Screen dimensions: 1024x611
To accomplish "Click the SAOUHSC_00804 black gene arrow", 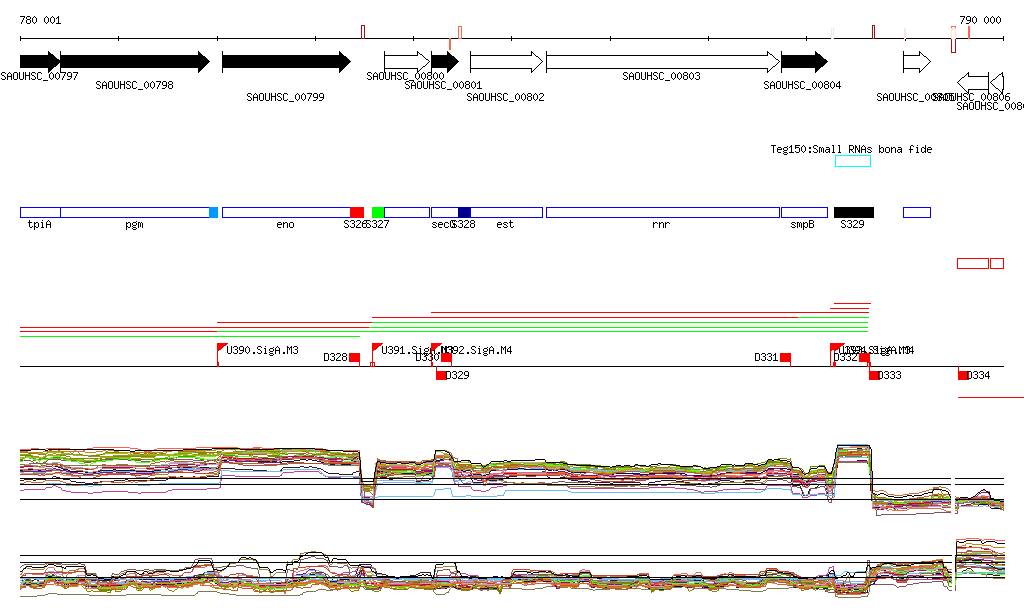I will point(803,62).
